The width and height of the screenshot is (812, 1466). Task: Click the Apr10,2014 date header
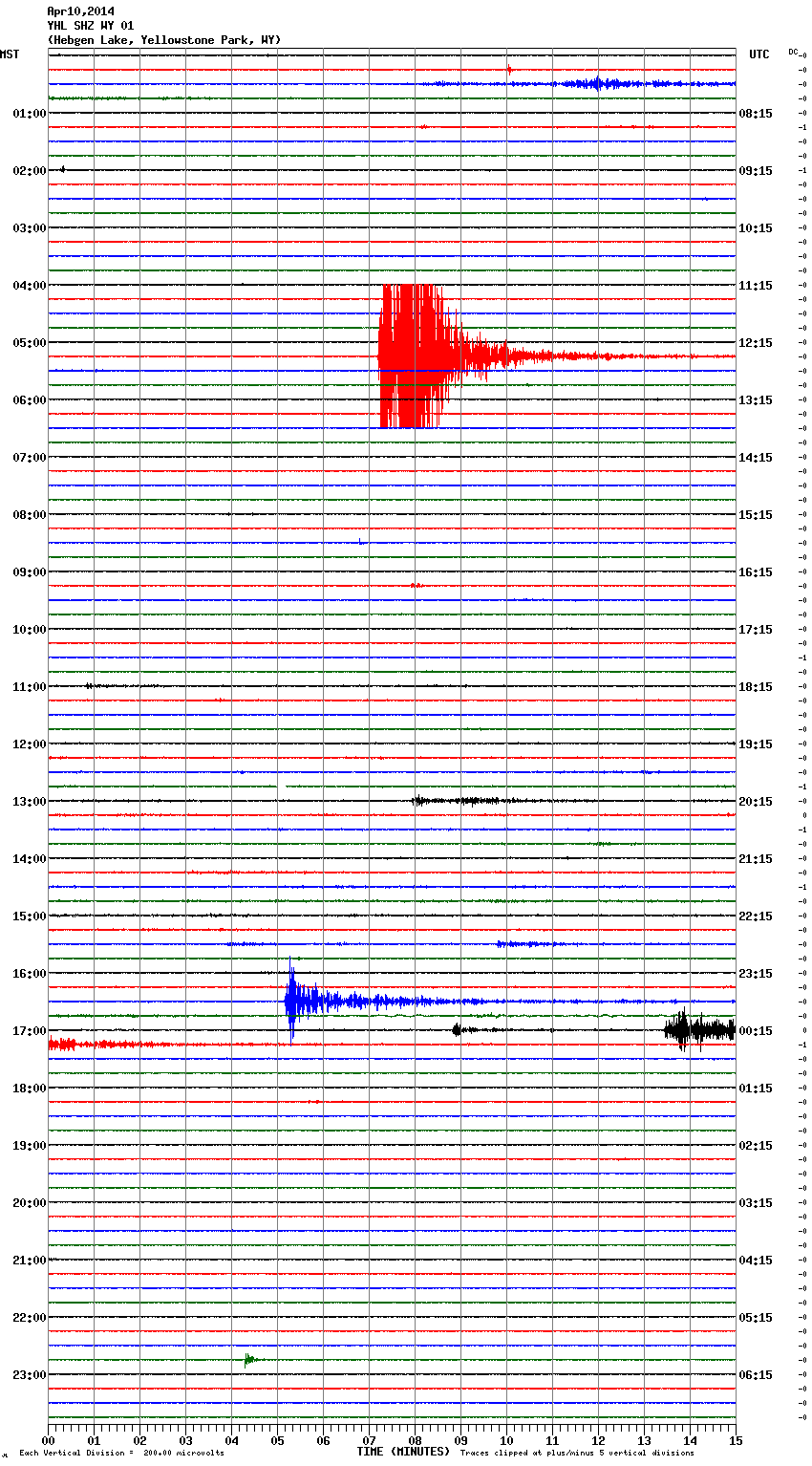pos(80,11)
